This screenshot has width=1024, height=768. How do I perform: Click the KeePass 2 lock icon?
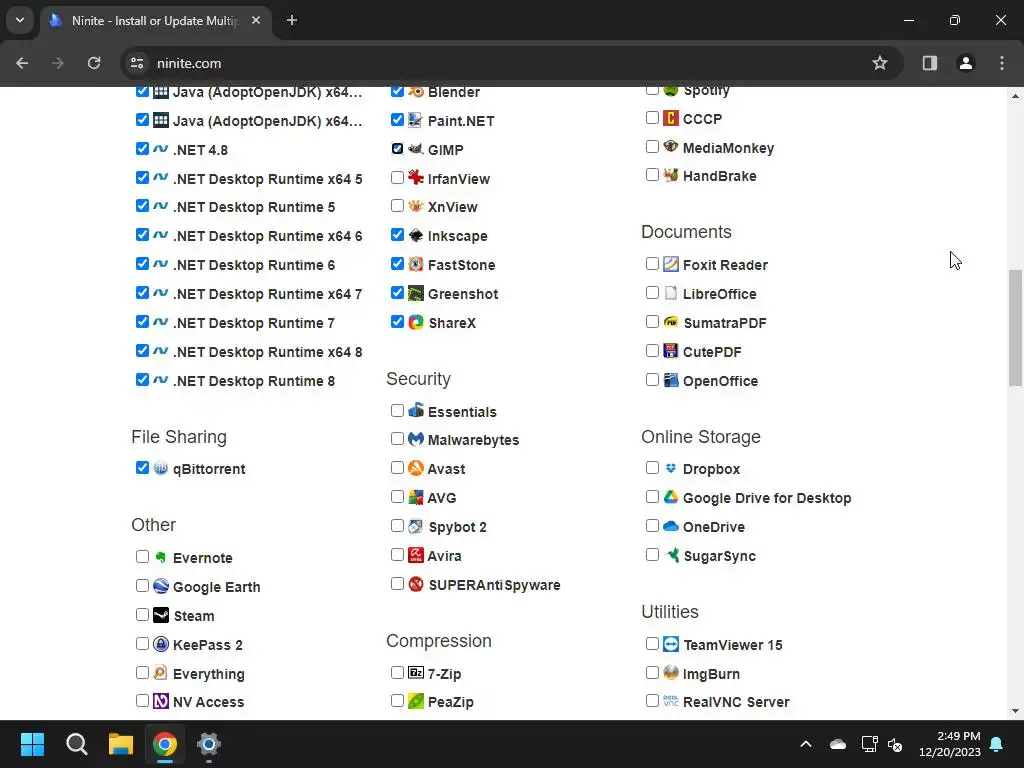point(161,644)
